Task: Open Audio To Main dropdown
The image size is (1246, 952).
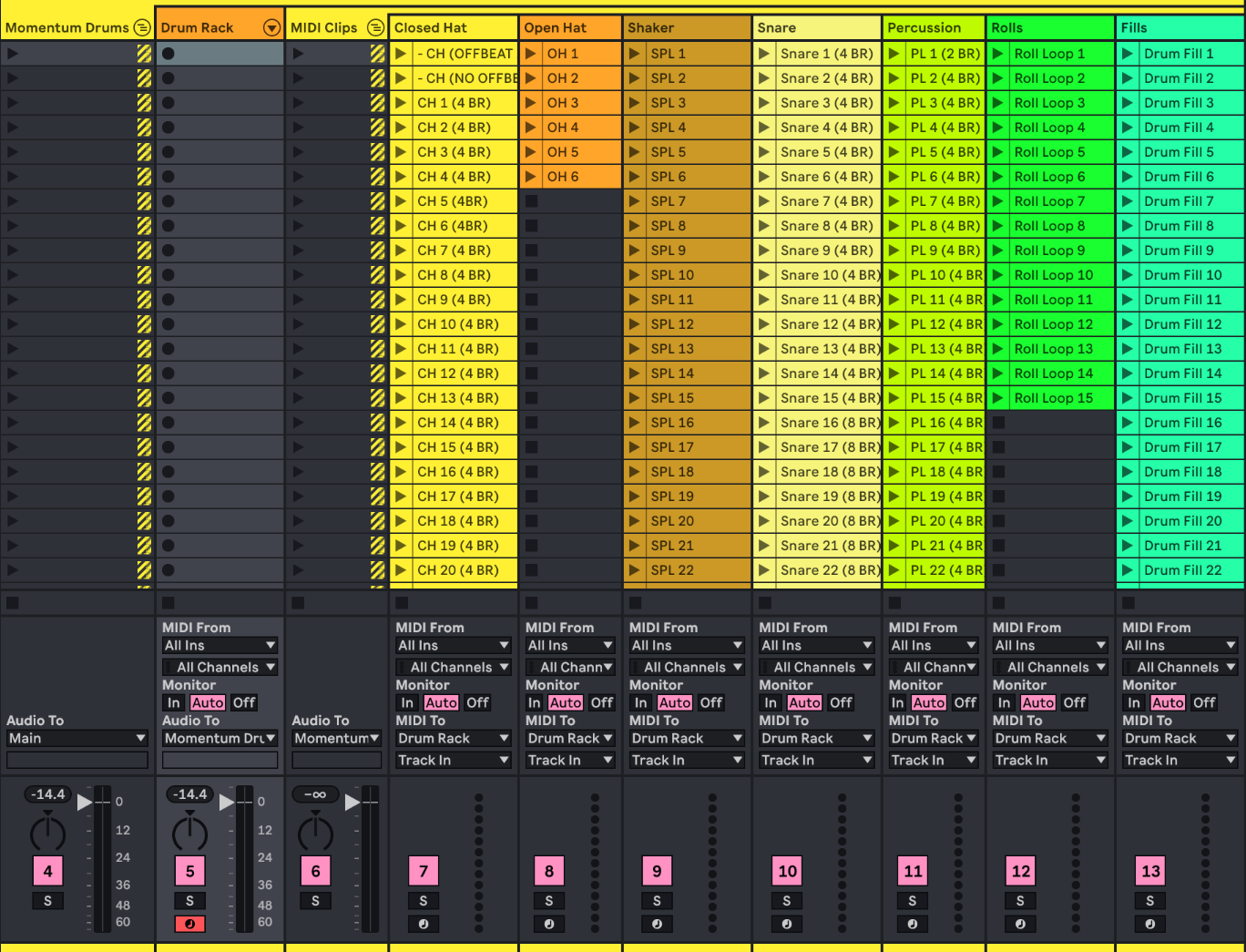Action: [77, 738]
